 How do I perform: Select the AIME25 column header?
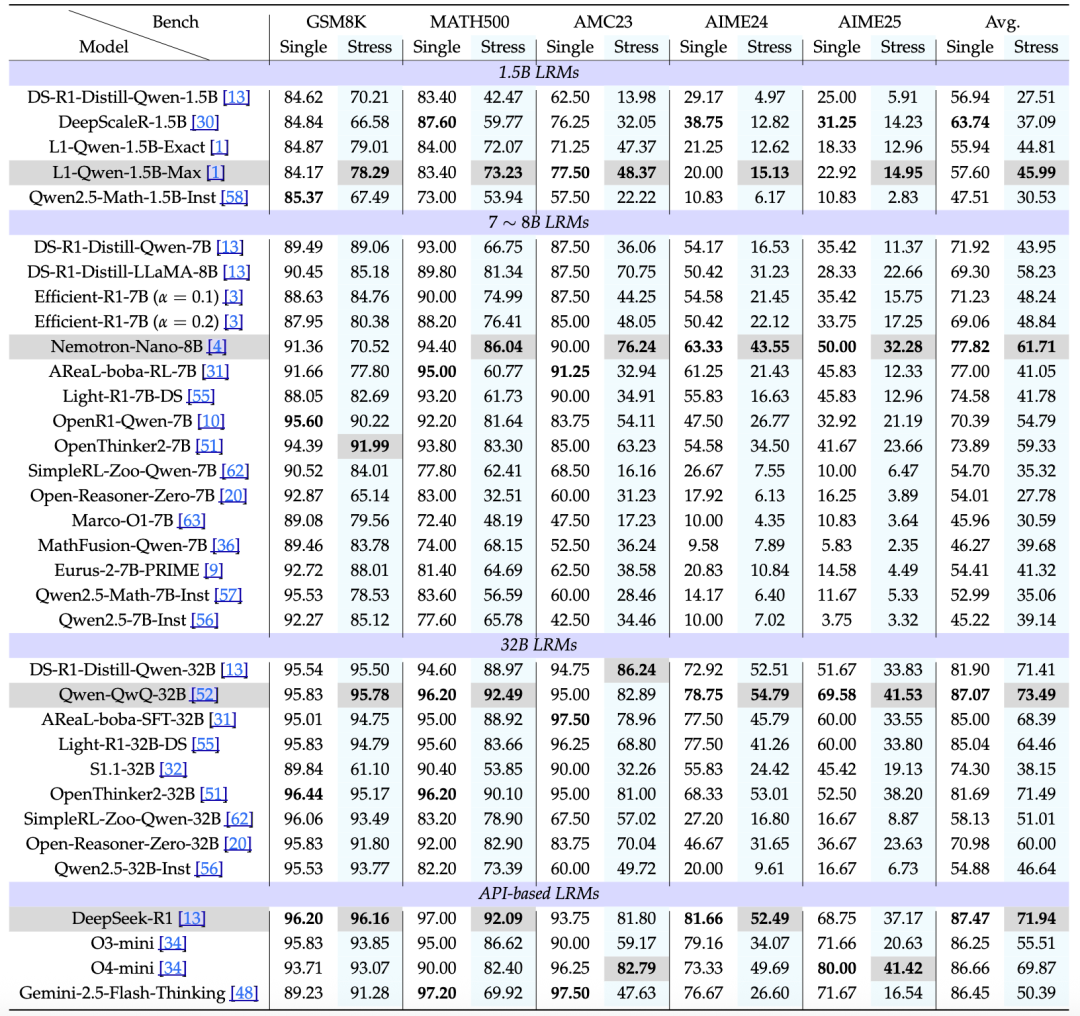tap(869, 22)
